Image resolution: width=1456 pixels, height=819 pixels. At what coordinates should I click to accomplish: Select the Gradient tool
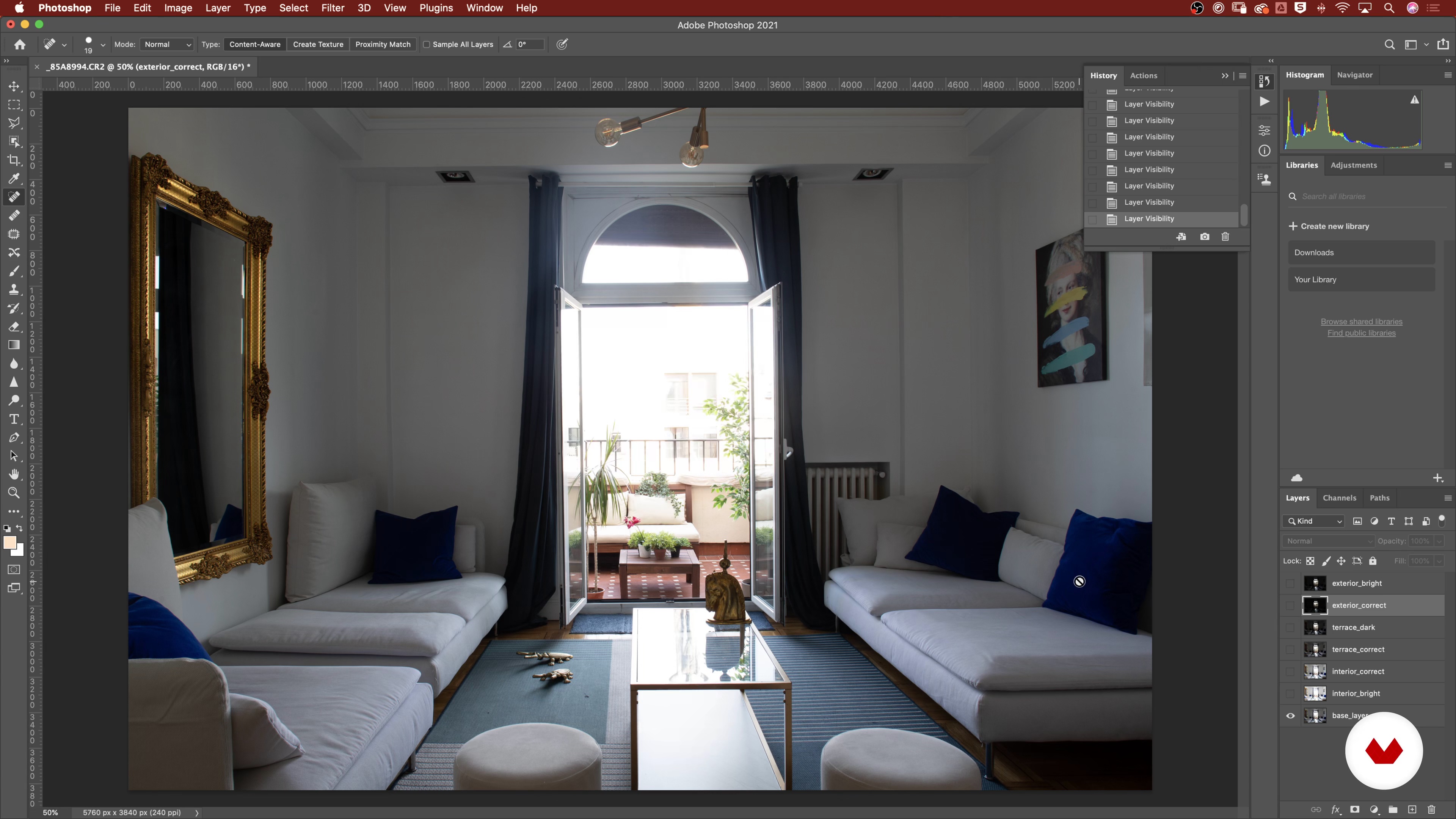[14, 345]
